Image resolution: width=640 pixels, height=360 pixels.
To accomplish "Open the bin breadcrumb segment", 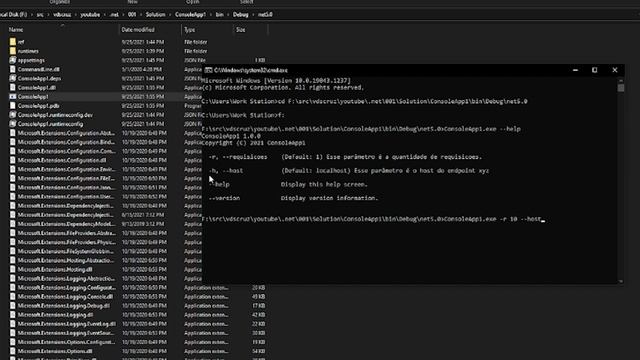I will 220,15.
